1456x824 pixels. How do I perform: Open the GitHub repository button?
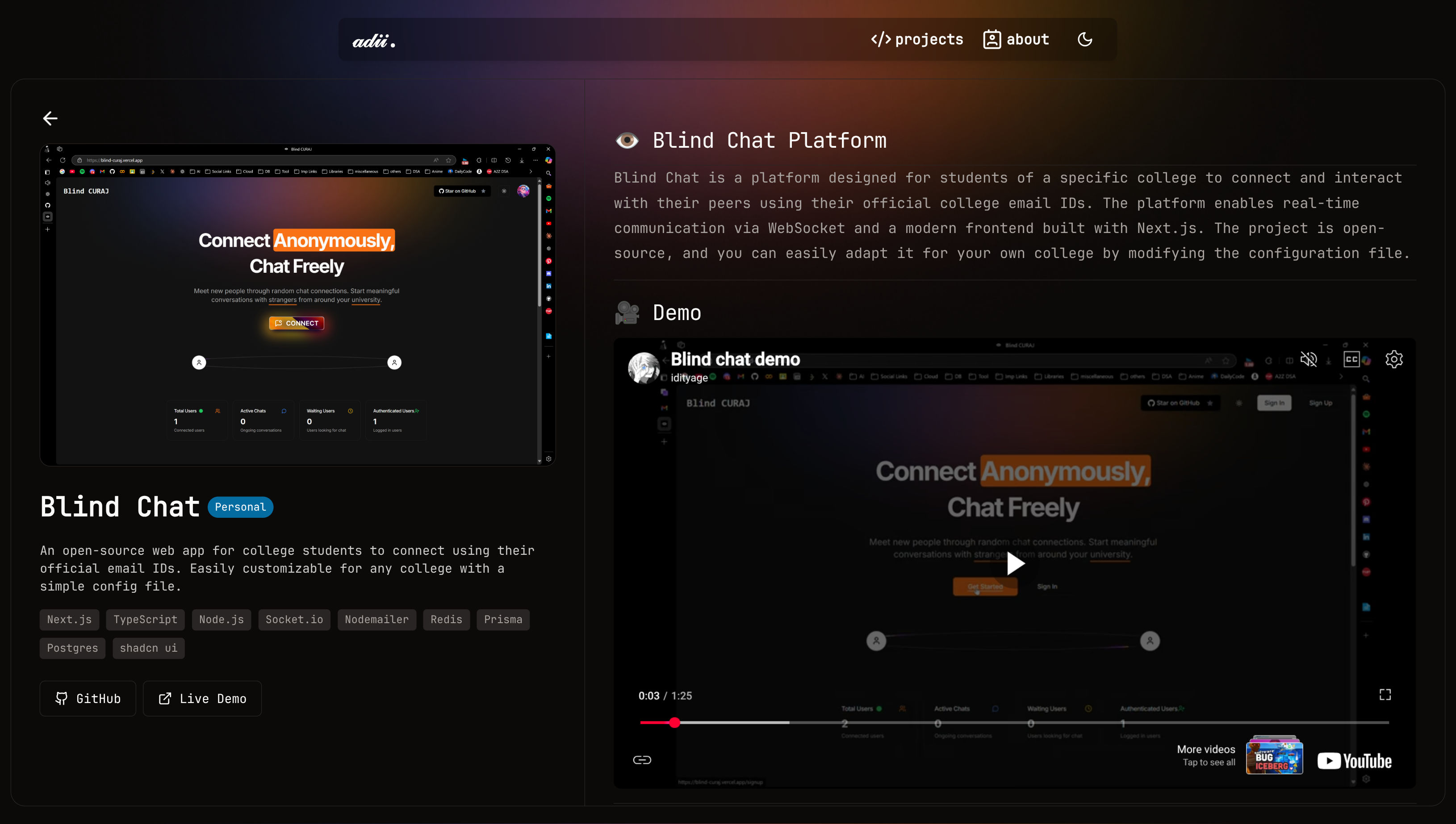click(88, 699)
